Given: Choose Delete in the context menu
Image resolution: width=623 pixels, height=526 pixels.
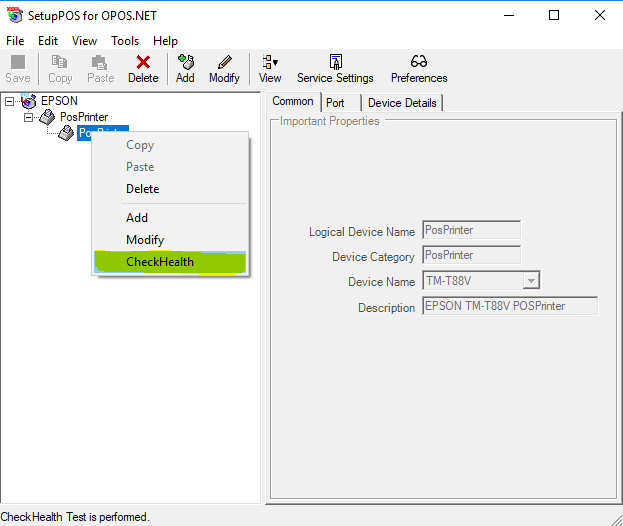Looking at the screenshot, I should (x=170, y=189).
